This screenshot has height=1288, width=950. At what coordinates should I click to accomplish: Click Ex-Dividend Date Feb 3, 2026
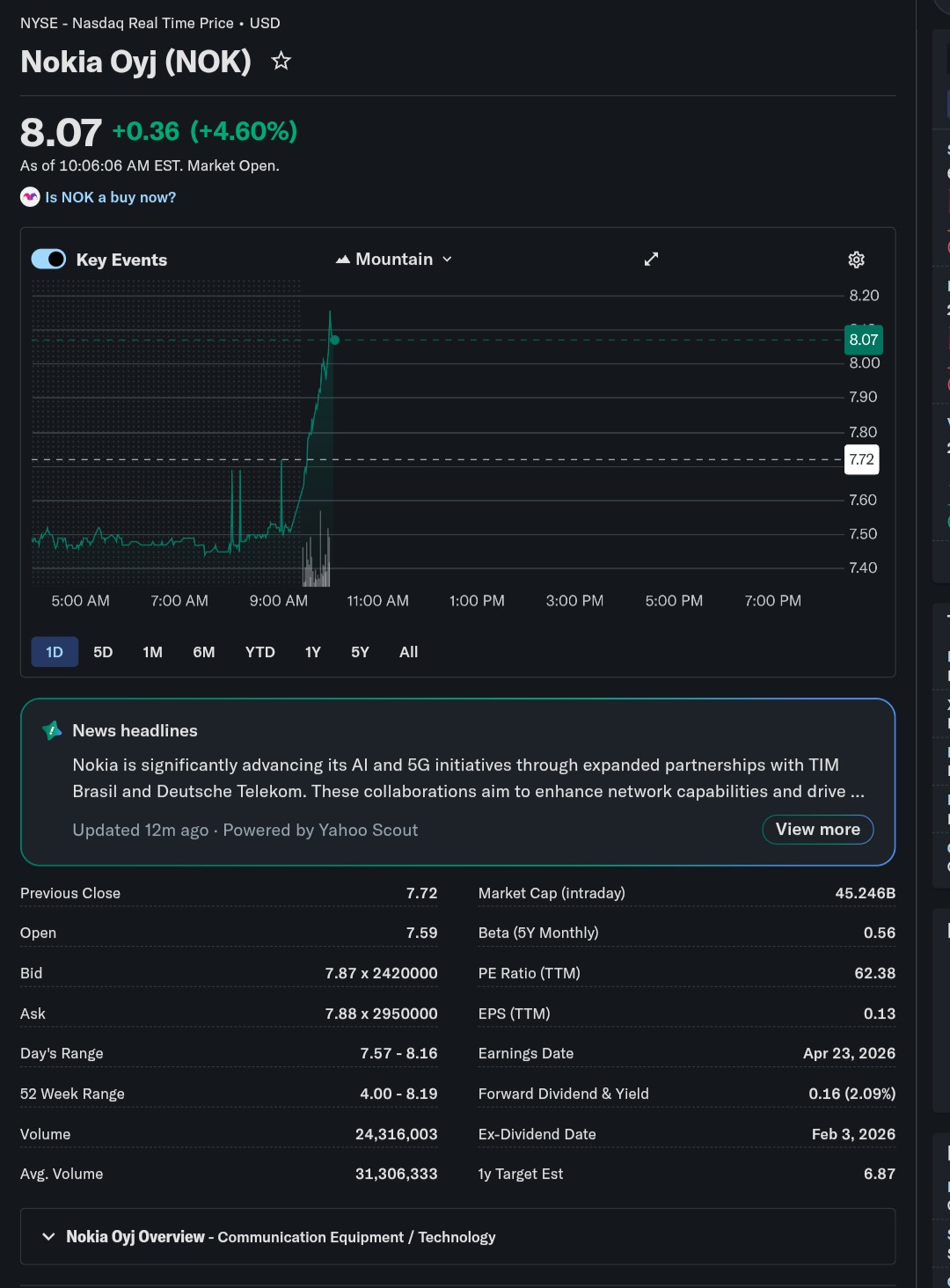[853, 1134]
